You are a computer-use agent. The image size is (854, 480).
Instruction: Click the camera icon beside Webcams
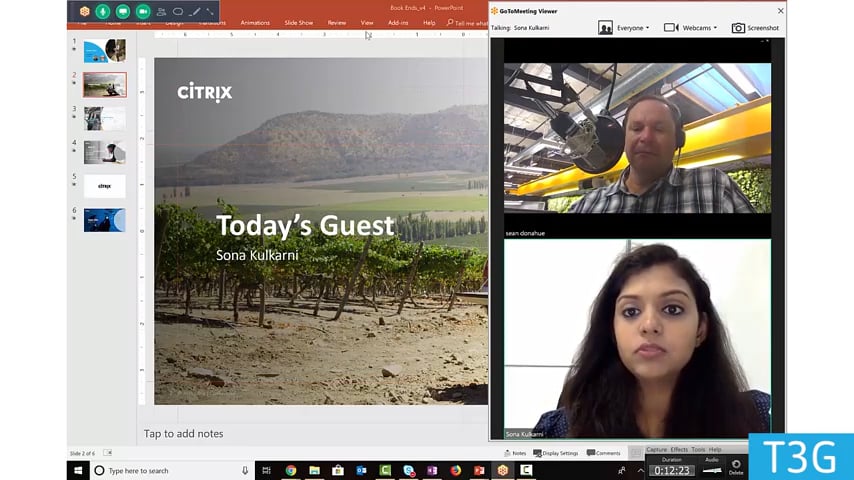(671, 27)
